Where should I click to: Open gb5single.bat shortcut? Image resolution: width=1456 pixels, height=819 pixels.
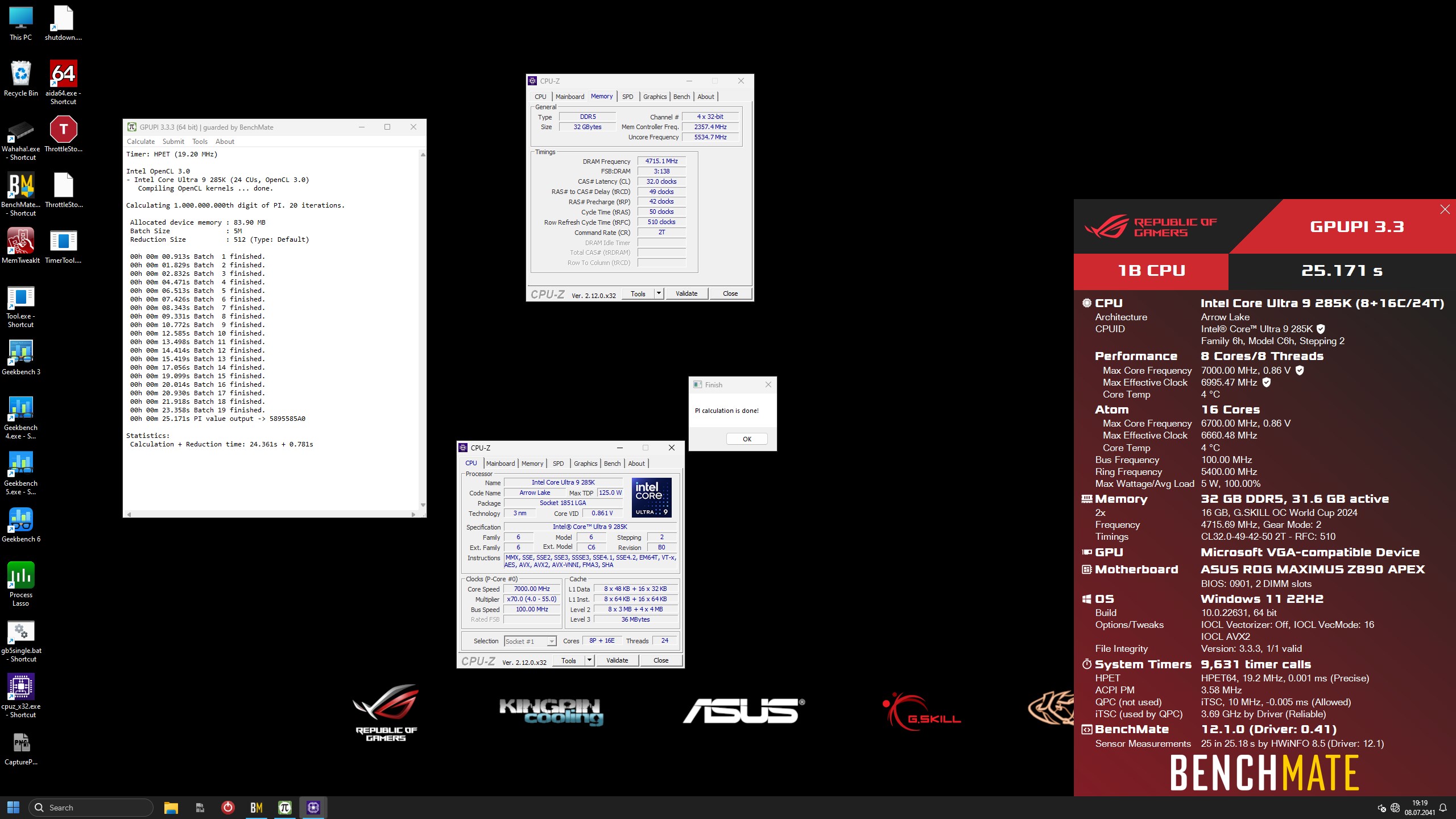click(x=21, y=642)
